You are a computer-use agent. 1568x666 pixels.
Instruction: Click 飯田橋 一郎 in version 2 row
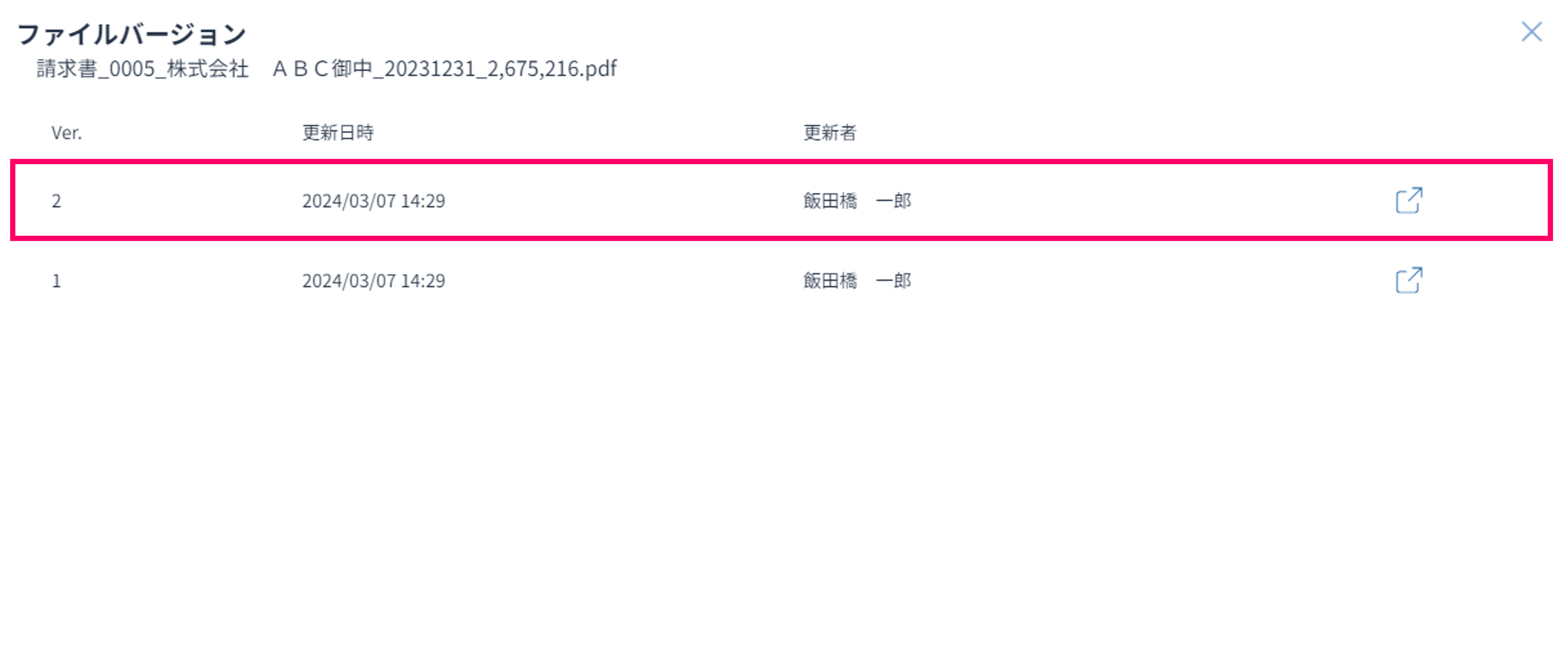click(x=857, y=201)
